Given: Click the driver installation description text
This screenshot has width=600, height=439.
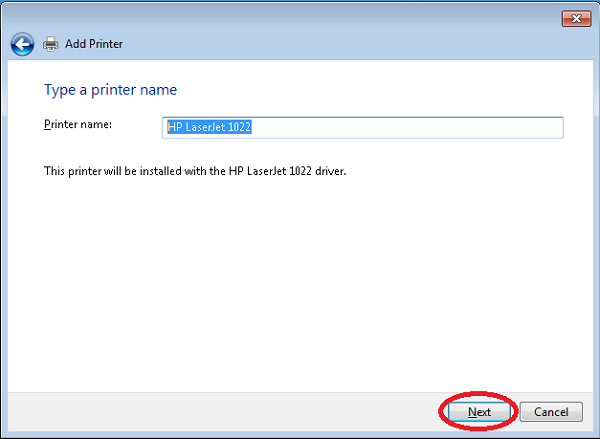Looking at the screenshot, I should coord(195,171).
